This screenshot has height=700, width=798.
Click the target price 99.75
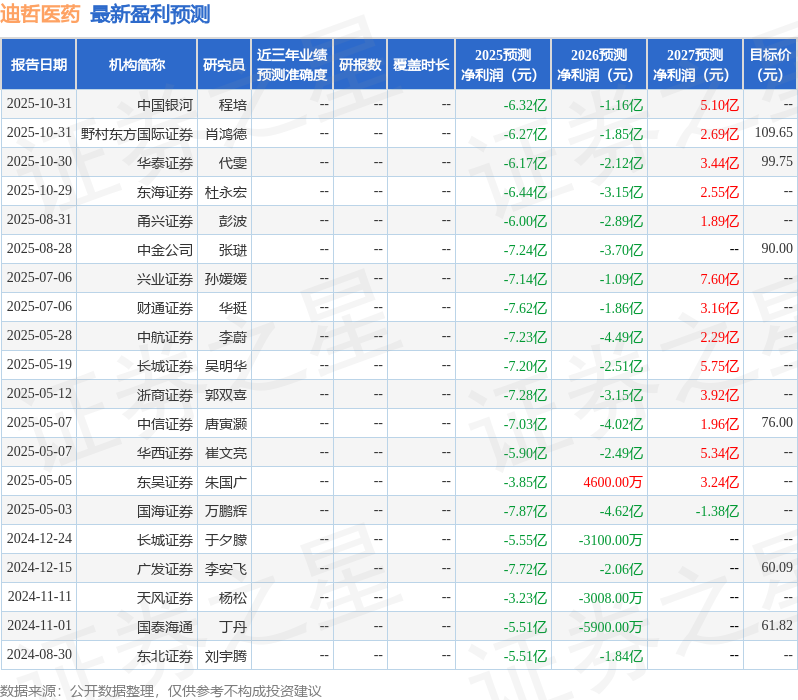(777, 161)
